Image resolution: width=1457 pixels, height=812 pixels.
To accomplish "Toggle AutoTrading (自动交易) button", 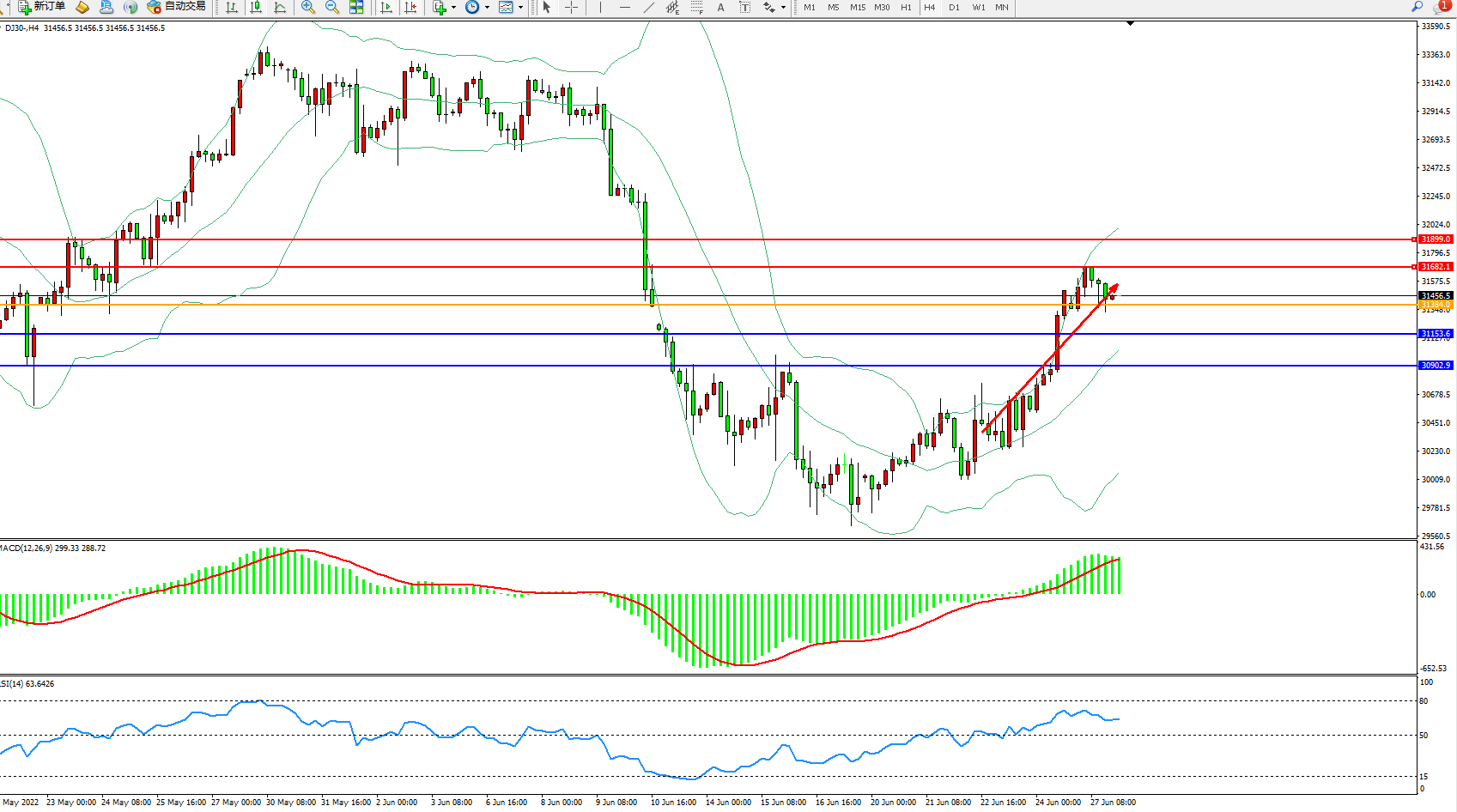I will point(177,7).
